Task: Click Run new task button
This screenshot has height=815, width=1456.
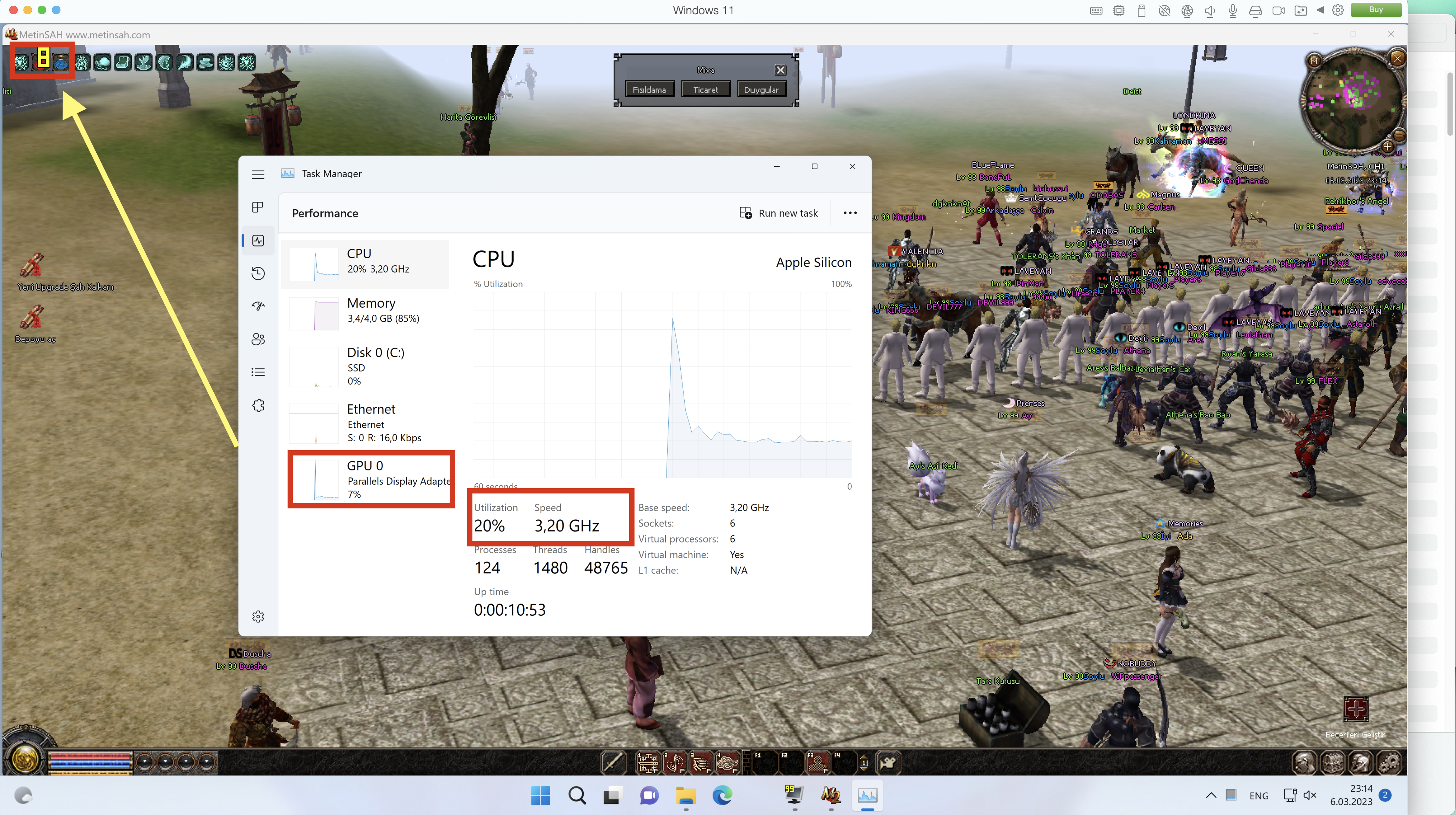Action: tap(778, 213)
